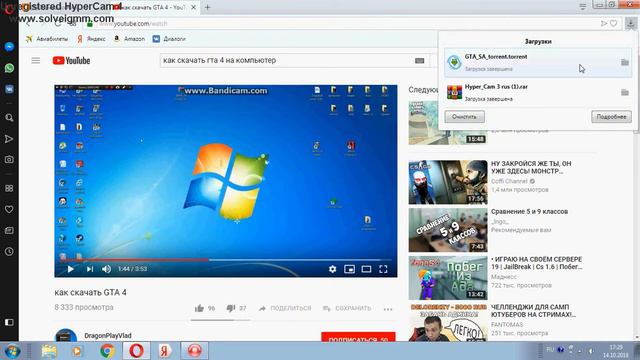The width and height of the screenshot is (640, 360).
Task: Click Сохранить save button
Action: (x=347, y=308)
